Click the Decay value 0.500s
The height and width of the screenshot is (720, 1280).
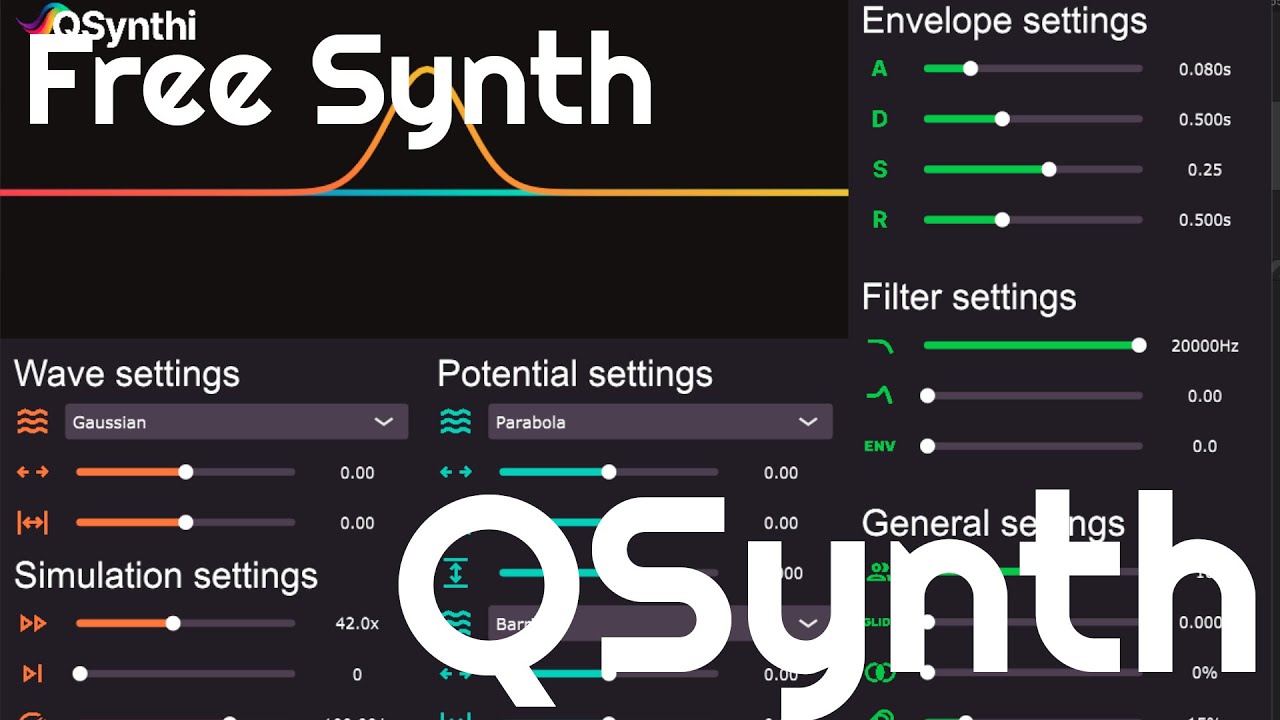tap(1204, 120)
